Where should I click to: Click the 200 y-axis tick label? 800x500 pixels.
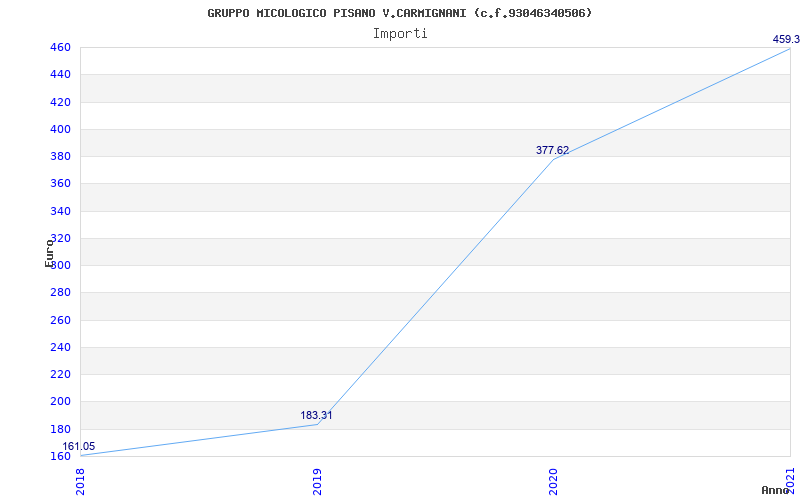pos(60,402)
